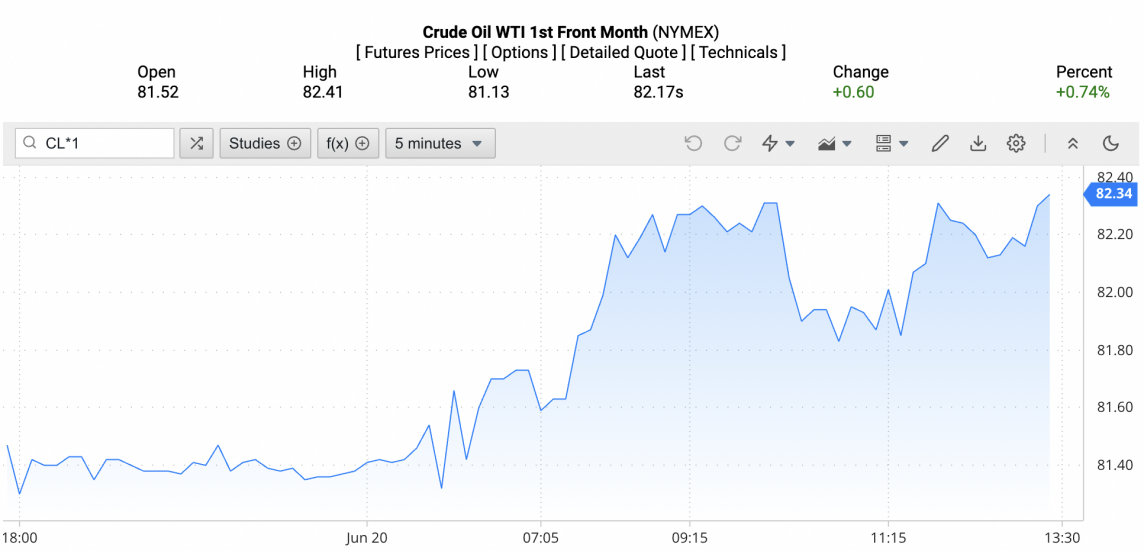Viewport: 1144px width, 551px height.
Task: Download the chart image
Action: click(978, 143)
